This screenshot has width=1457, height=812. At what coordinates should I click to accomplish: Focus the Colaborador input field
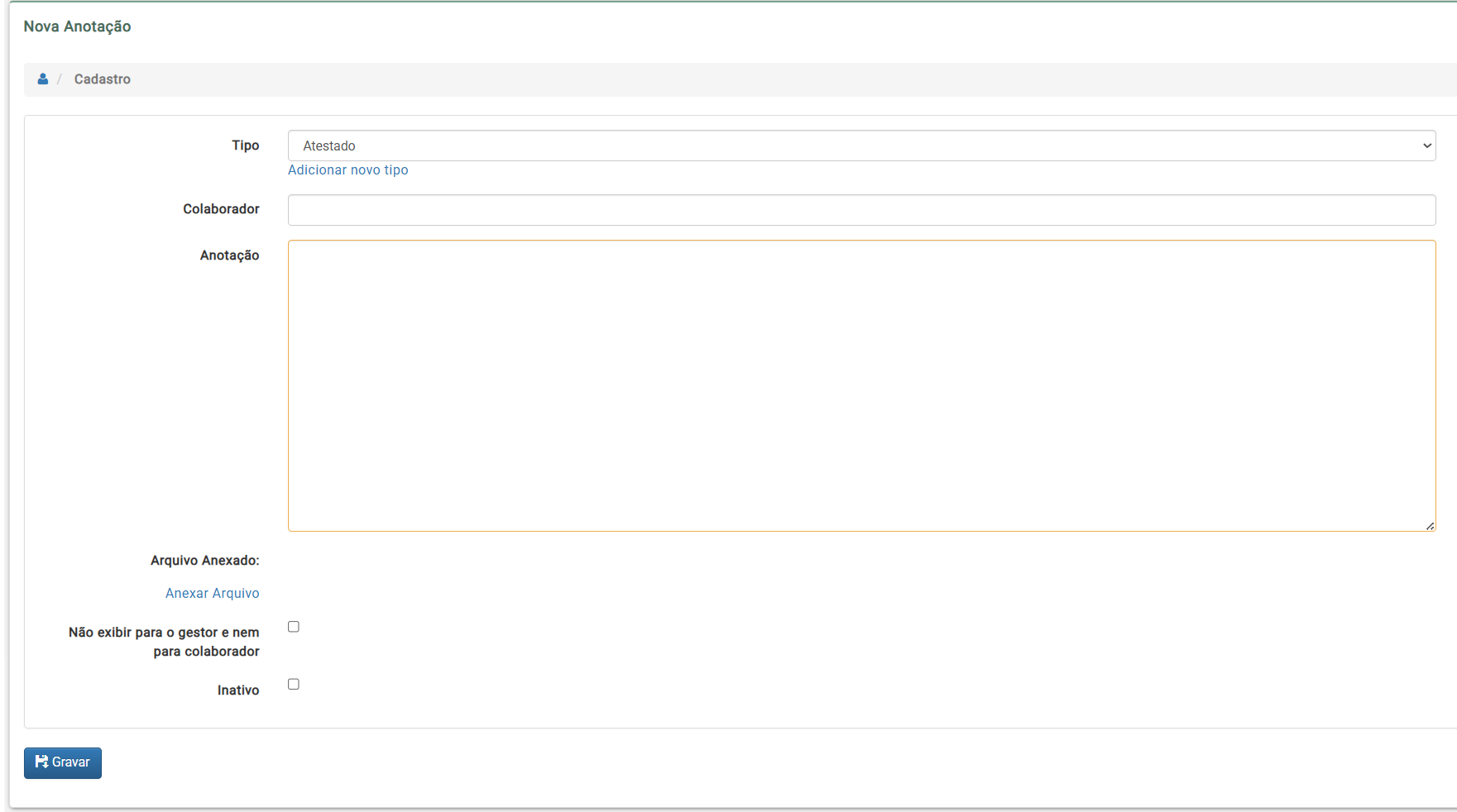pos(861,210)
